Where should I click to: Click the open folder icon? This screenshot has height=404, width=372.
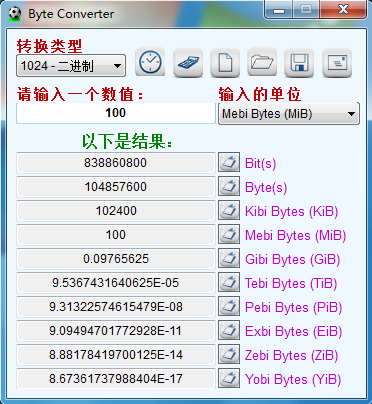coord(262,62)
